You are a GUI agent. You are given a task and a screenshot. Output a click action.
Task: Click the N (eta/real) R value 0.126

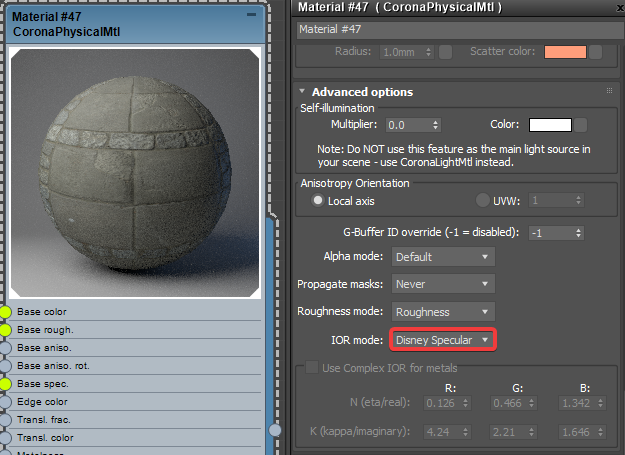442,403
